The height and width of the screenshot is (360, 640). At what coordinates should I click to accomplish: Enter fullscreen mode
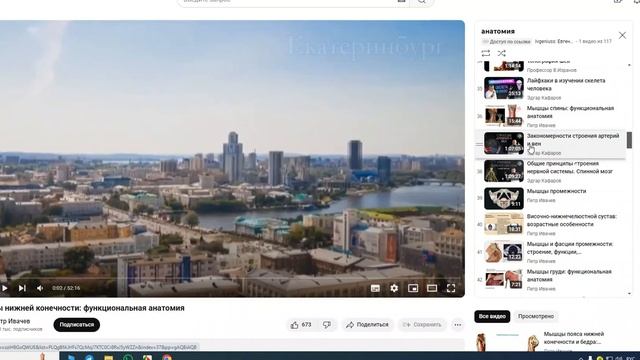[x=451, y=289]
